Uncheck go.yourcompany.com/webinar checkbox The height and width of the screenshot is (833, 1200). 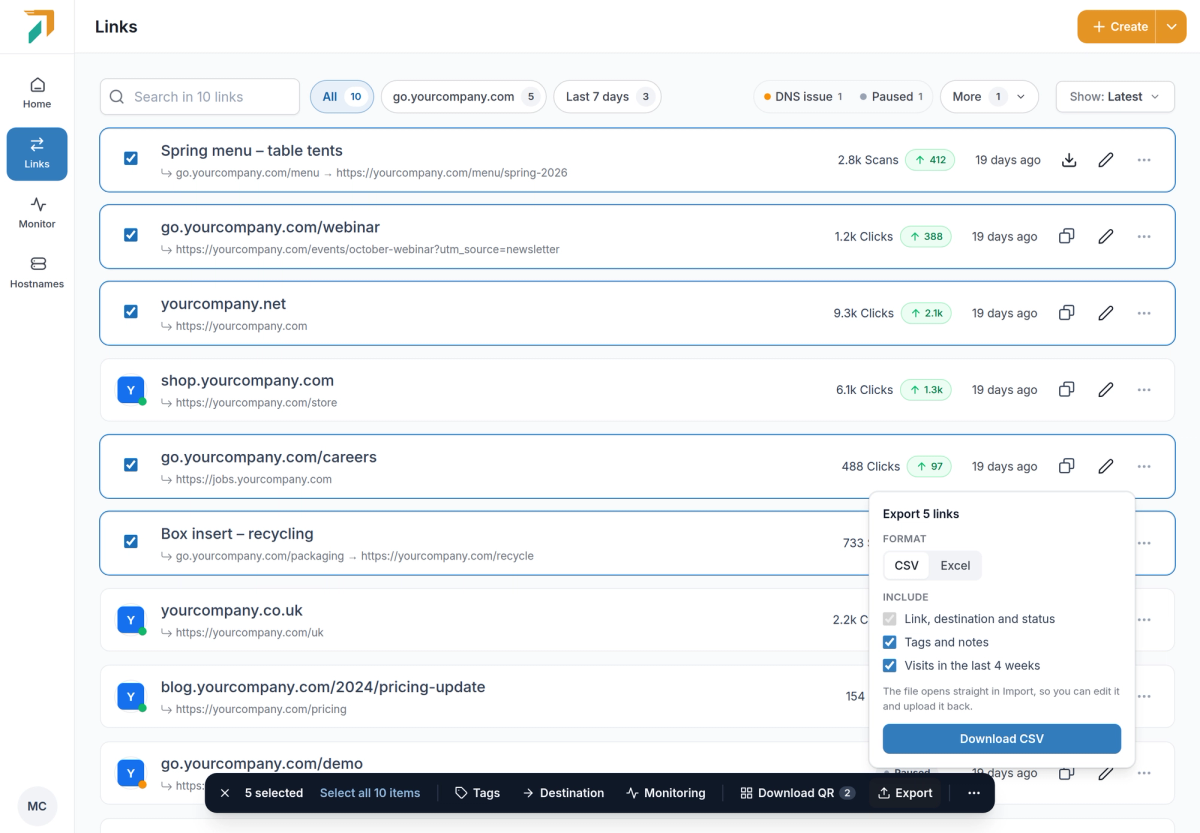[x=131, y=235]
